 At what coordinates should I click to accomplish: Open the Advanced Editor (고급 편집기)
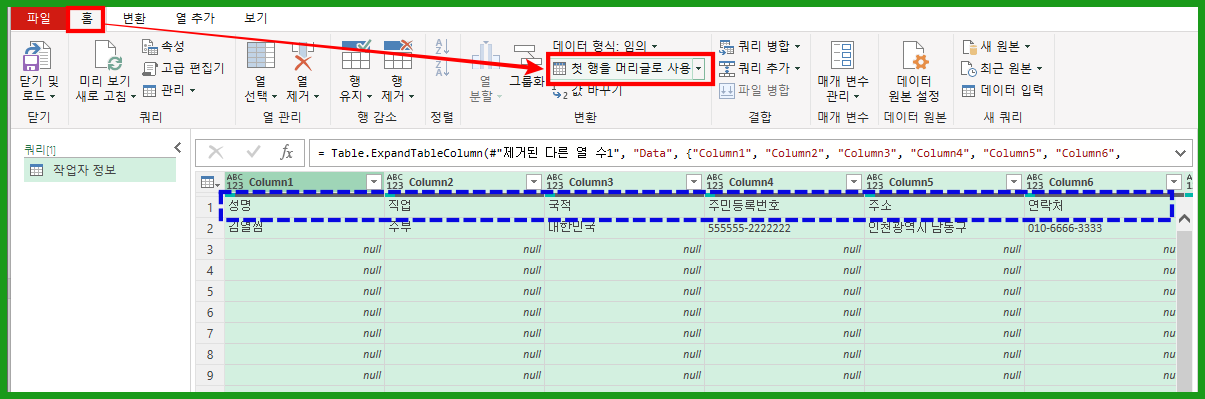pyautogui.click(x=183, y=68)
